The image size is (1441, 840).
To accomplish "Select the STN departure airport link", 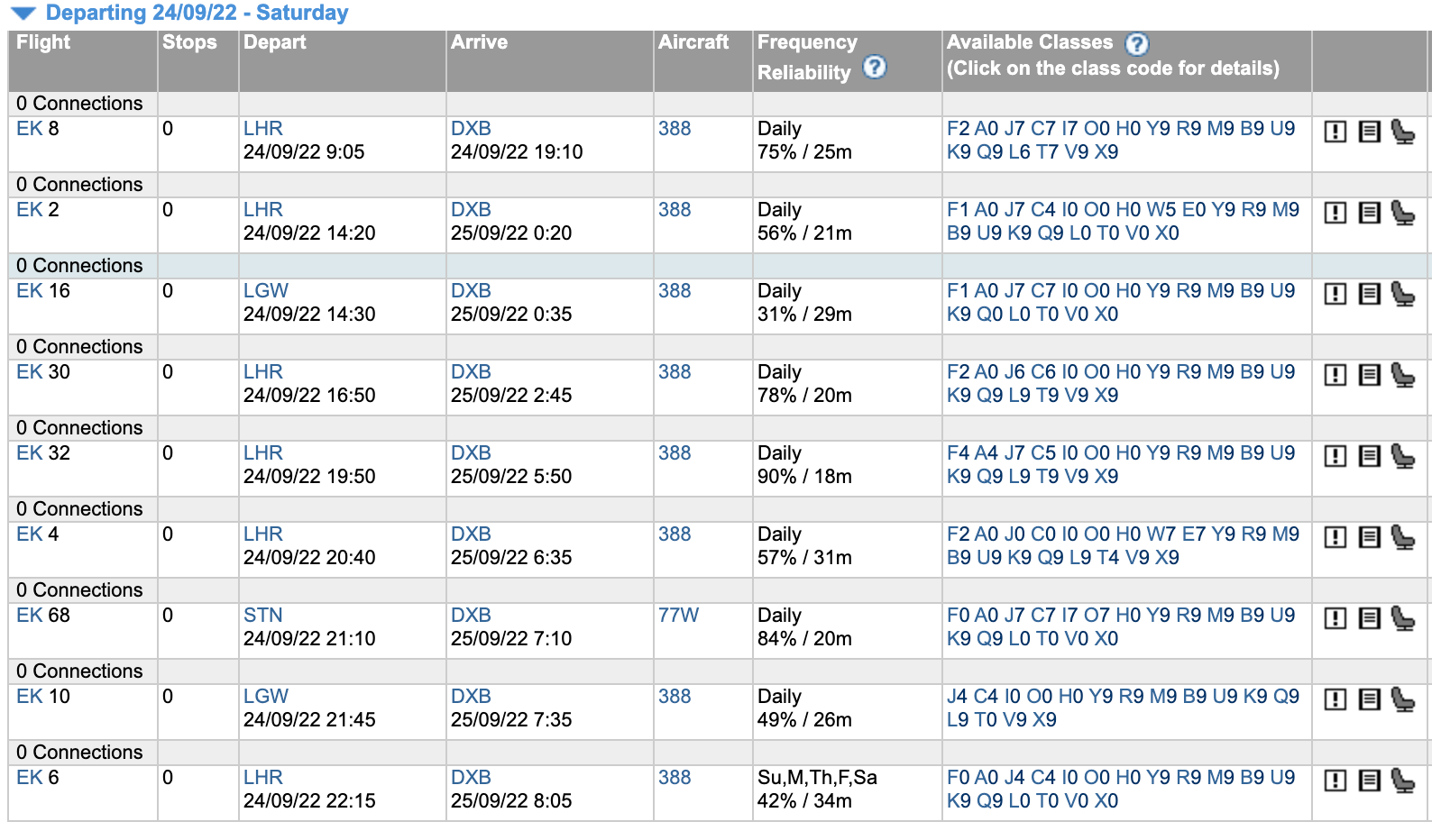I will point(262,616).
